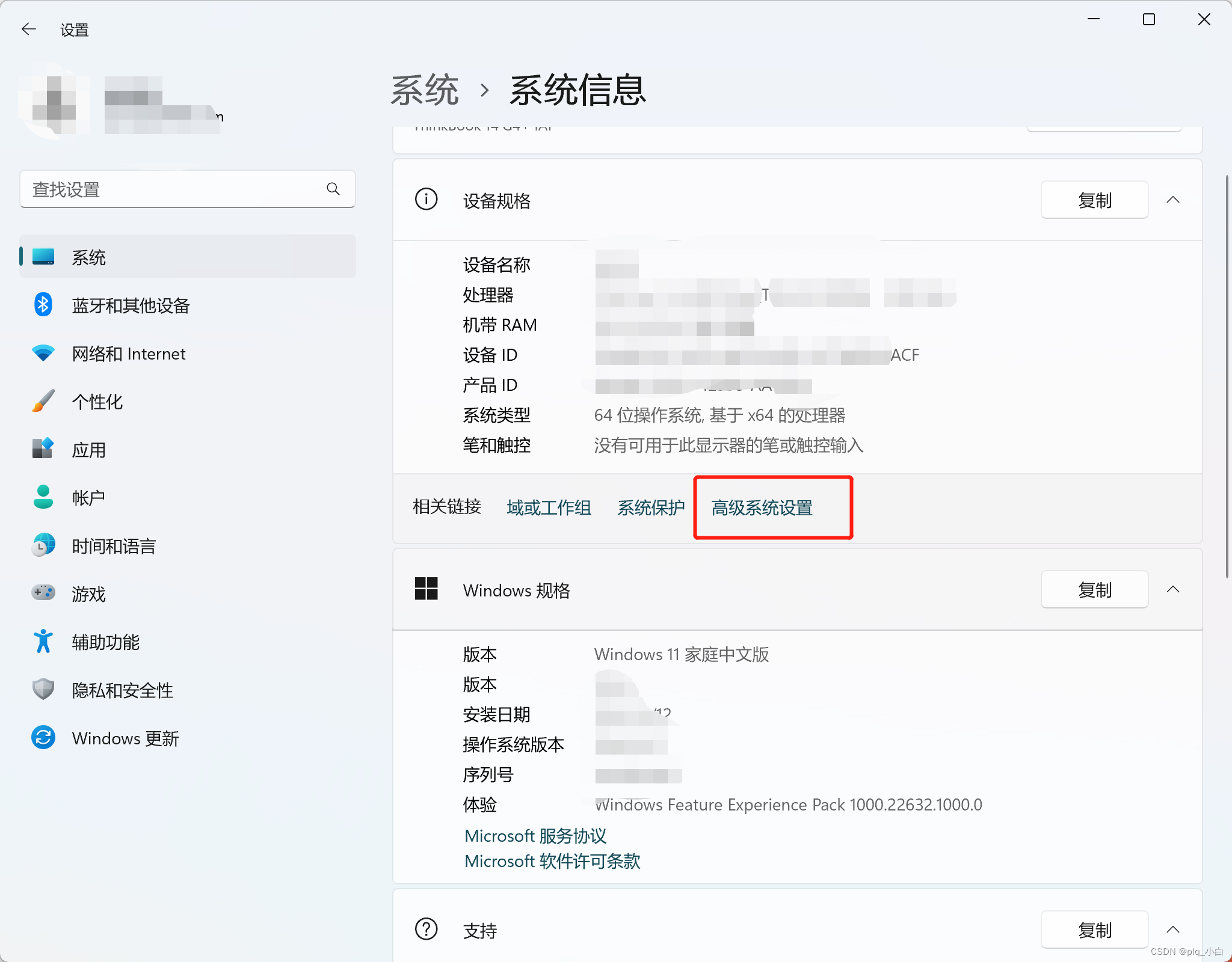1232x962 pixels.
Task: Open the 域或工作组 link
Action: click(549, 507)
